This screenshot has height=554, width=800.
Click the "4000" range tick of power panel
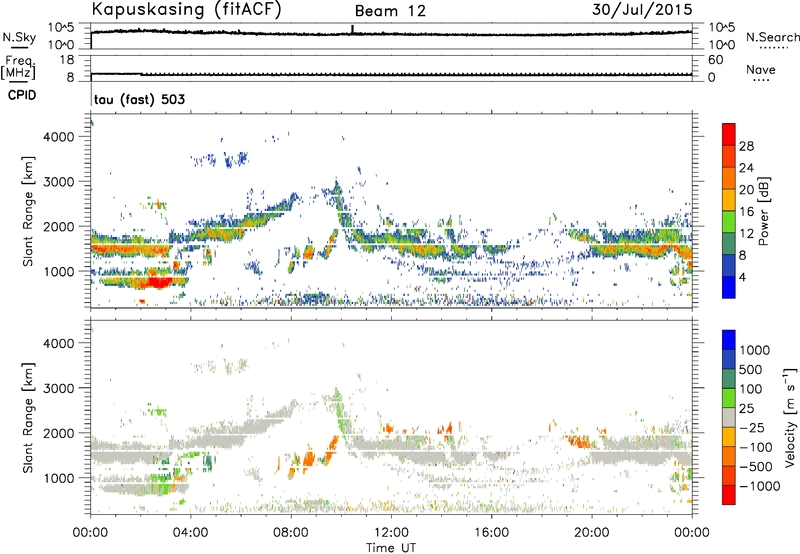tap(58, 137)
